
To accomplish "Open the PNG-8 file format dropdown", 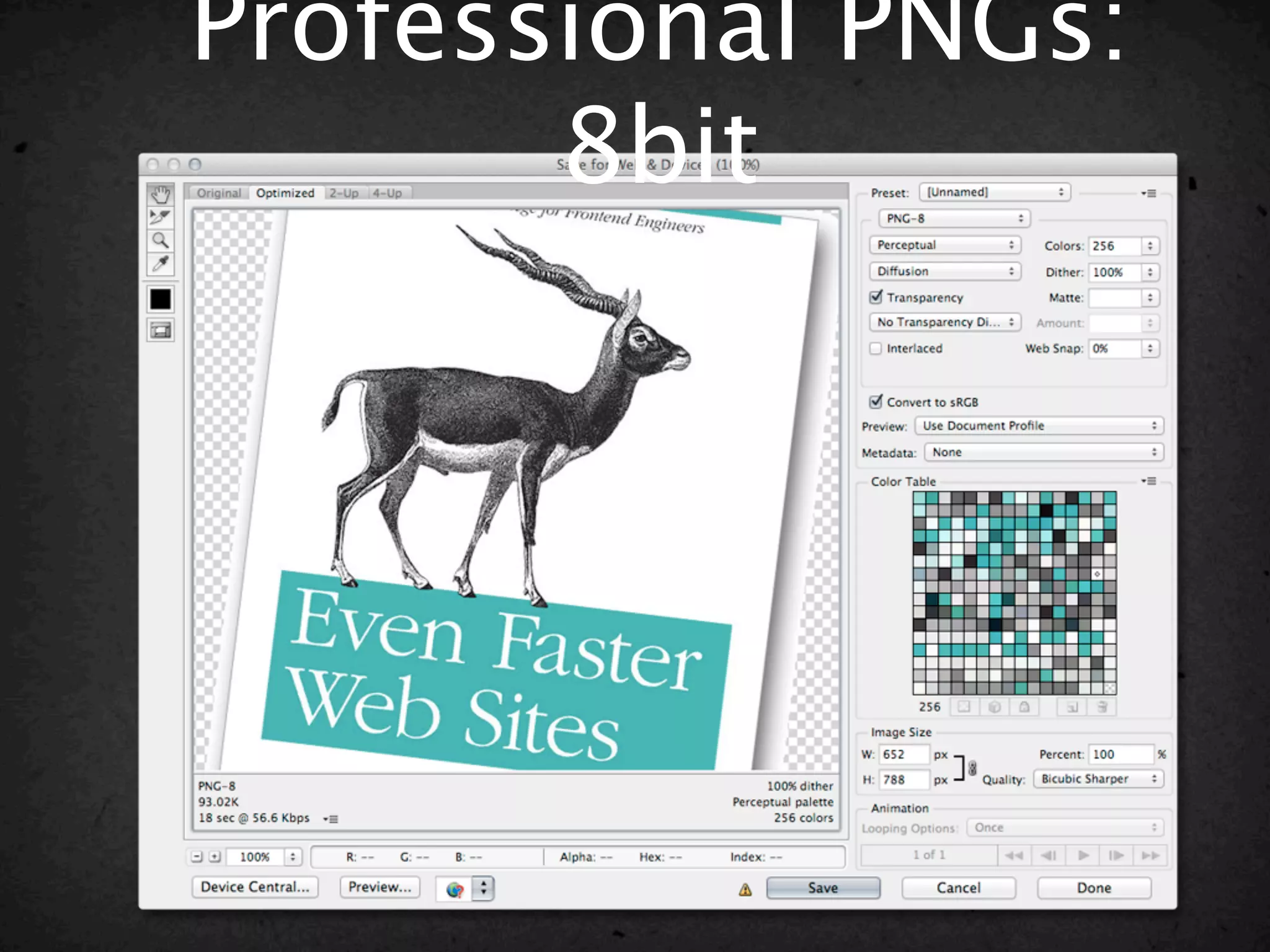I will (x=954, y=219).
